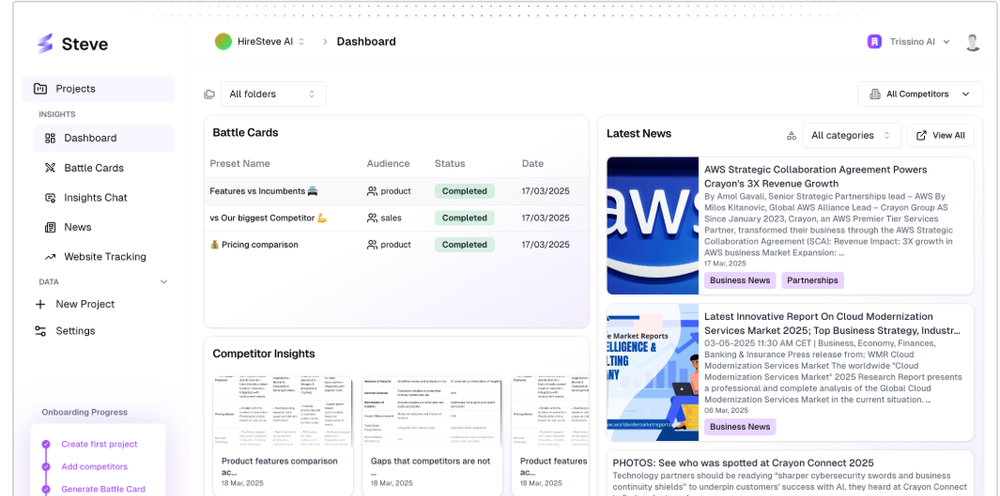Click the AWS logo news thumbnail

tap(652, 226)
